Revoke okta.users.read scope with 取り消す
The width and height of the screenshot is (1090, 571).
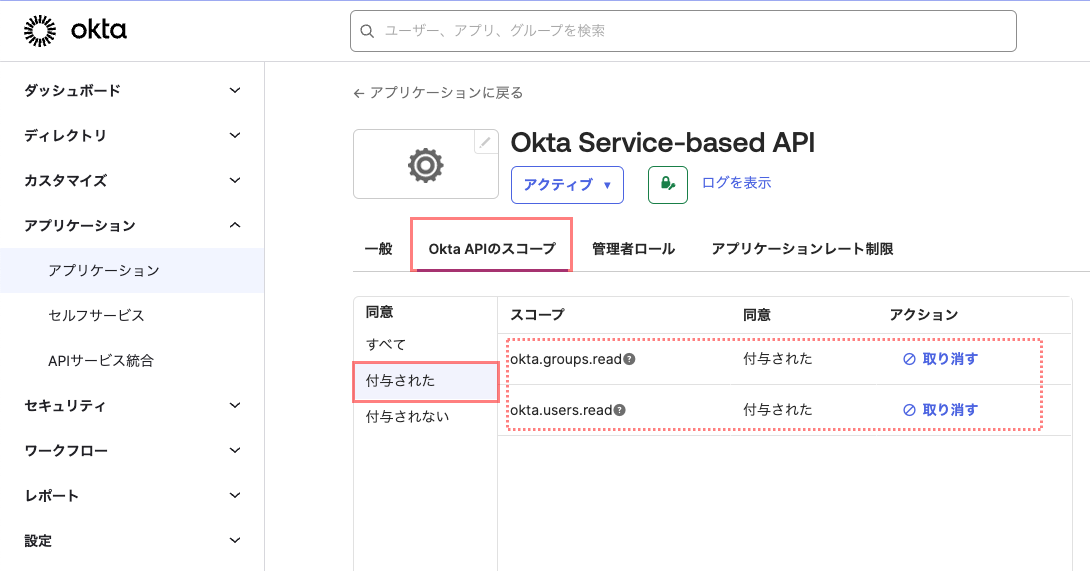[940, 410]
